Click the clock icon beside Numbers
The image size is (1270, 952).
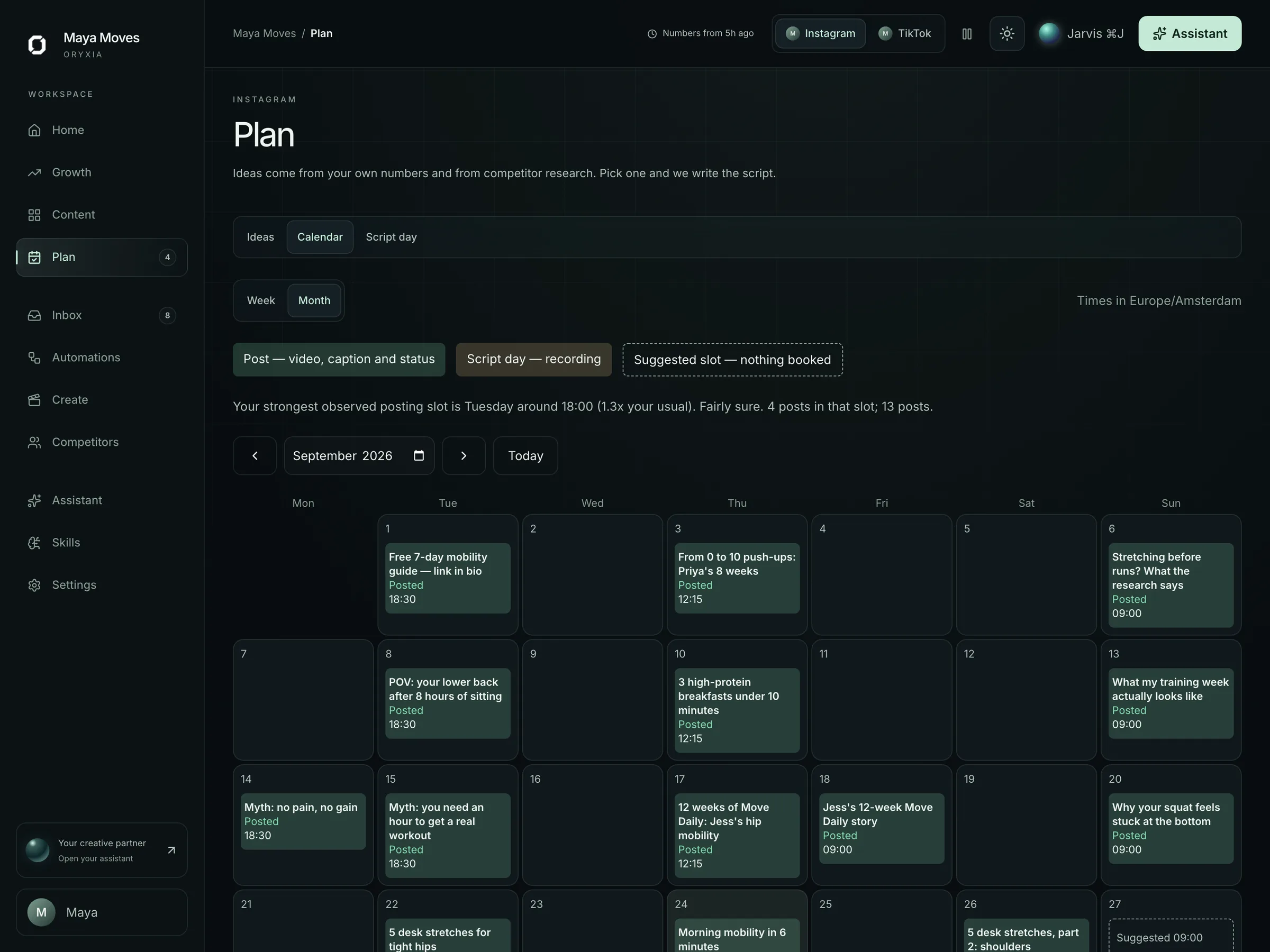pyautogui.click(x=652, y=34)
